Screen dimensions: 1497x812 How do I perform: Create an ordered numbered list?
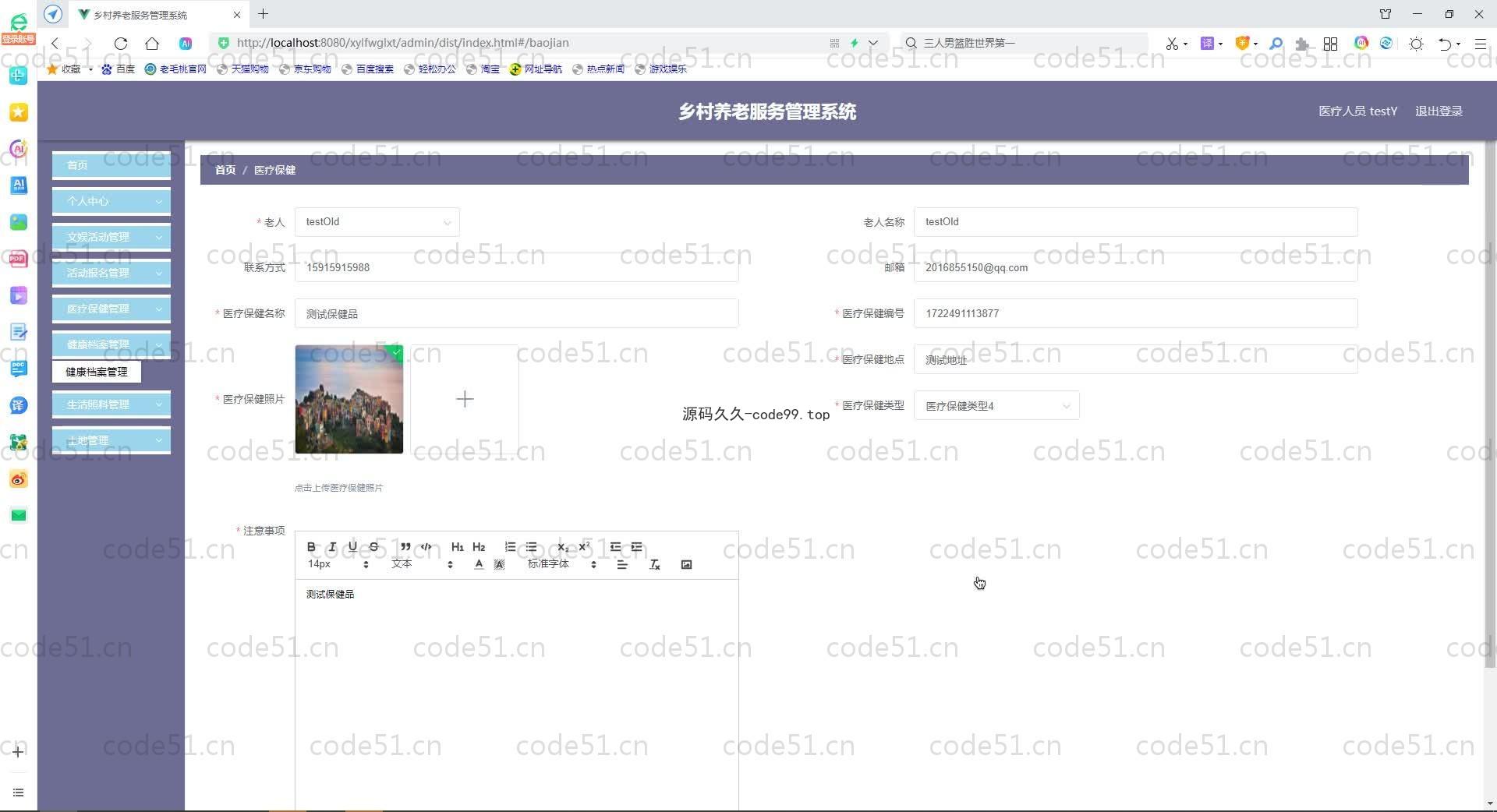coord(510,547)
